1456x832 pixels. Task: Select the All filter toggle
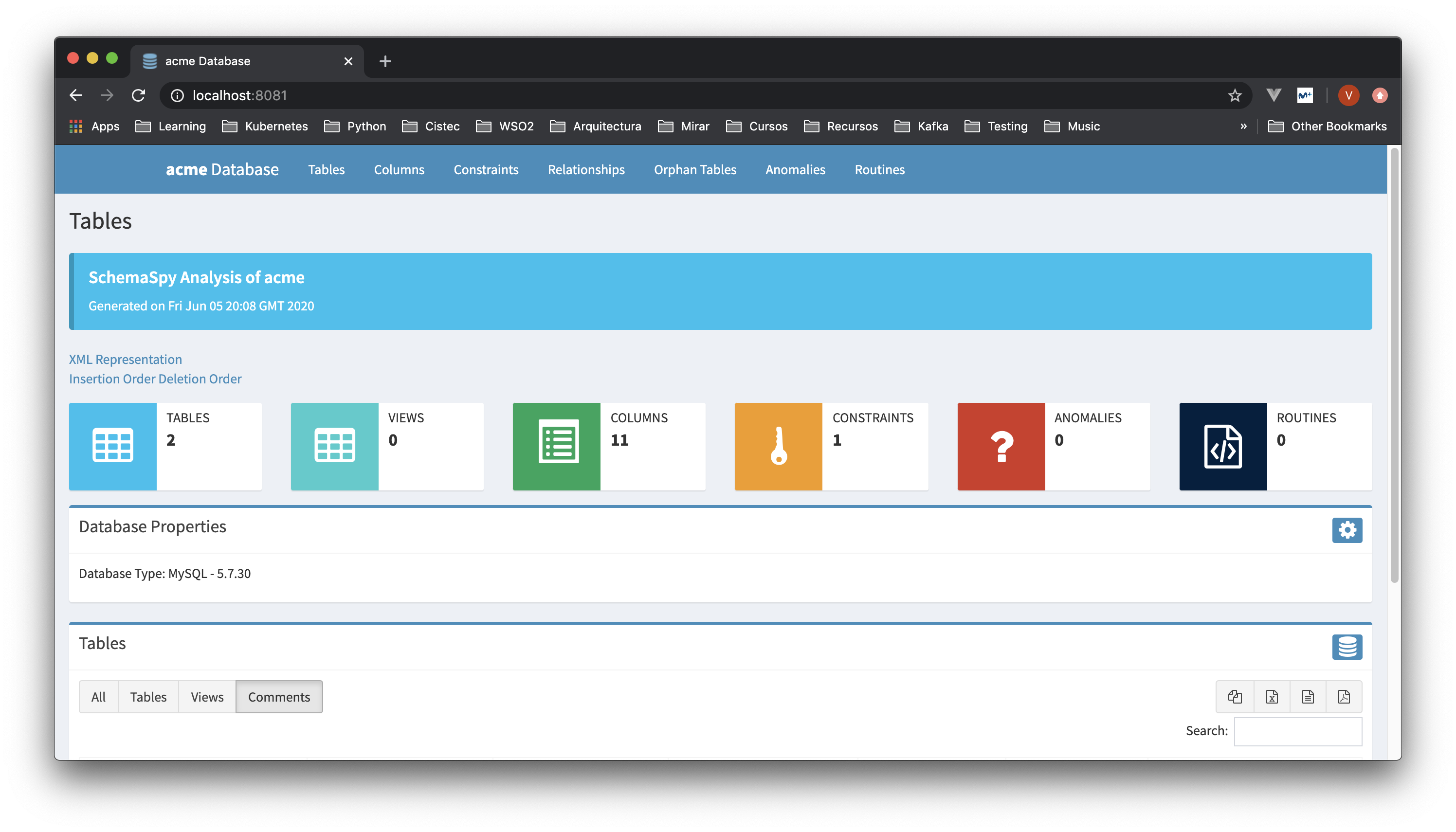click(98, 696)
